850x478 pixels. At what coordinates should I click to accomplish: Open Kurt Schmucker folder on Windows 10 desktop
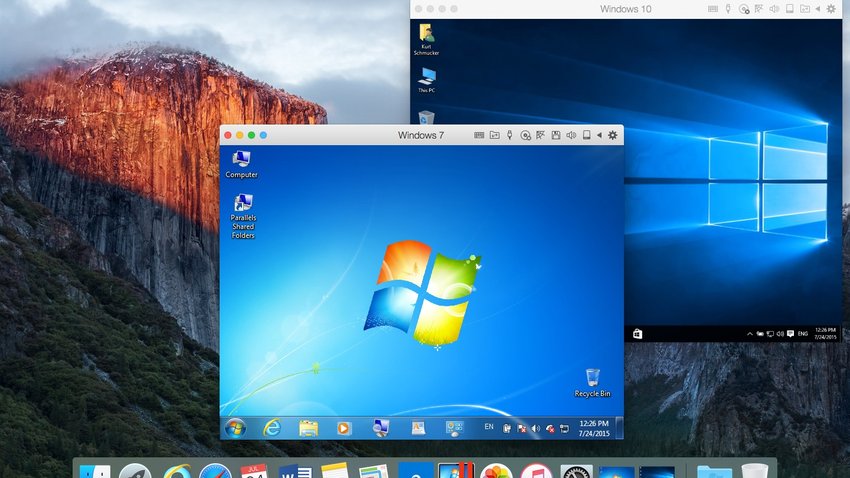tap(427, 40)
